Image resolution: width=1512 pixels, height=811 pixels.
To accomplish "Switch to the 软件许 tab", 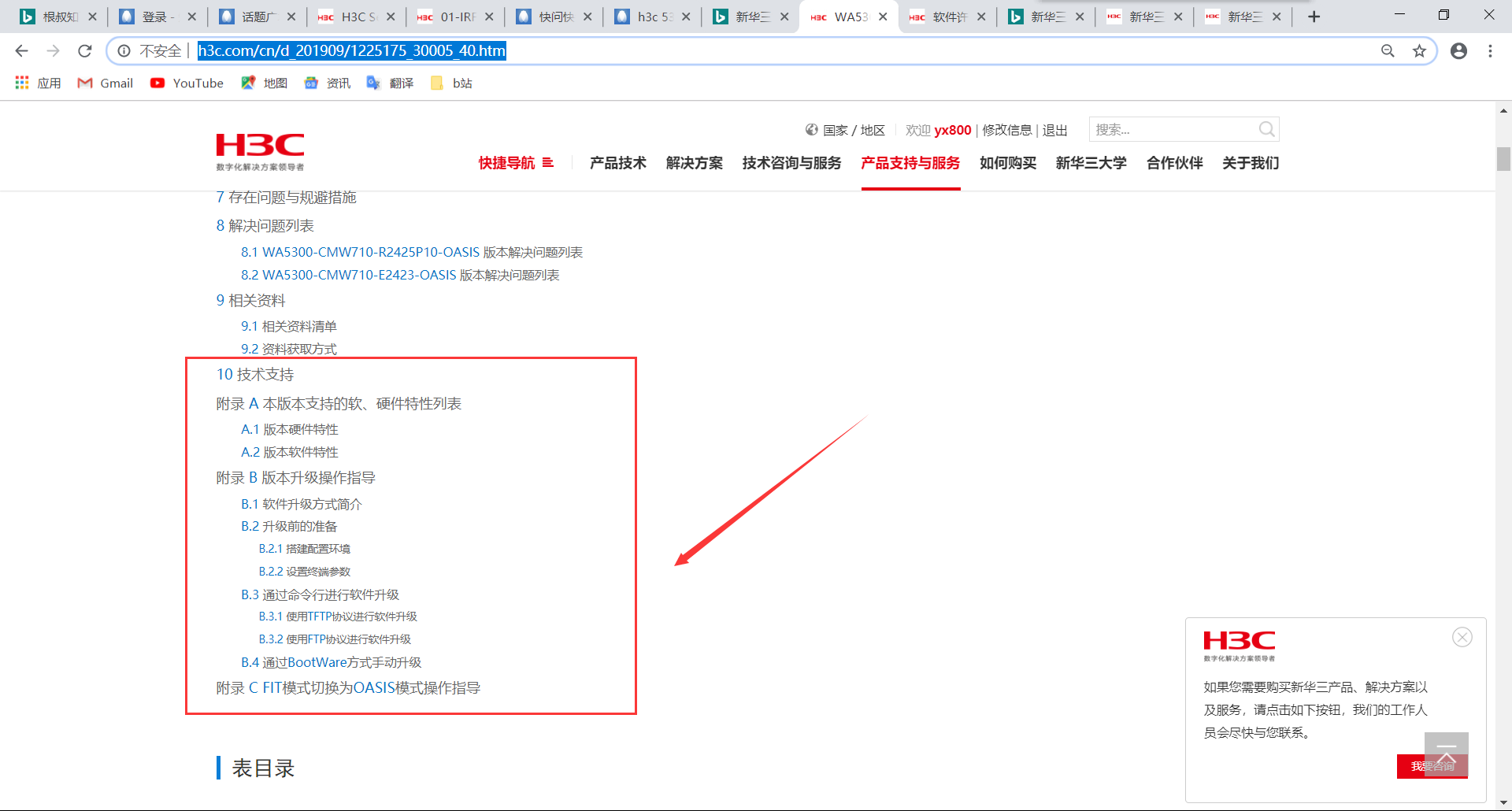I will coord(947,17).
